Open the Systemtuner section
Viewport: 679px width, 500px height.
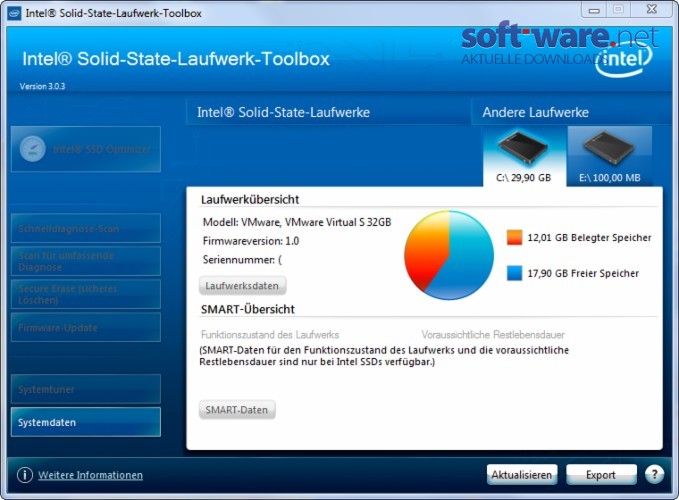[x=86, y=389]
